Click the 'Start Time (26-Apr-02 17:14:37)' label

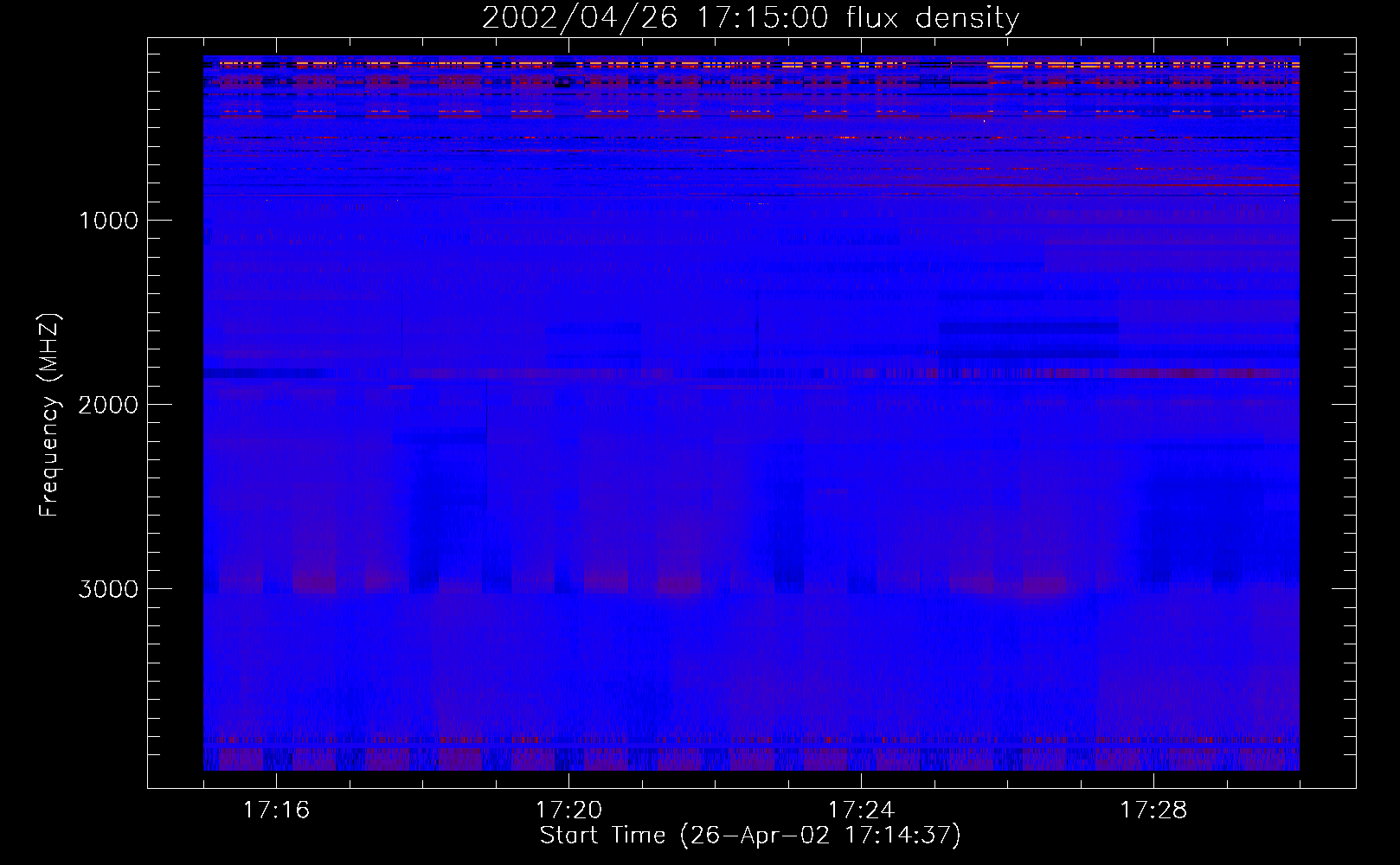pos(750,836)
